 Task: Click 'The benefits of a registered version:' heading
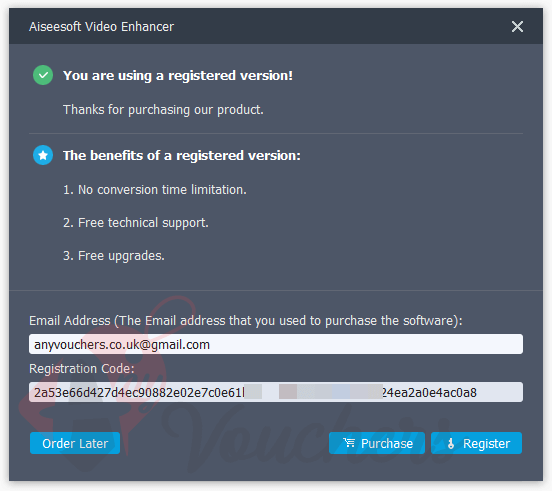tap(182, 156)
